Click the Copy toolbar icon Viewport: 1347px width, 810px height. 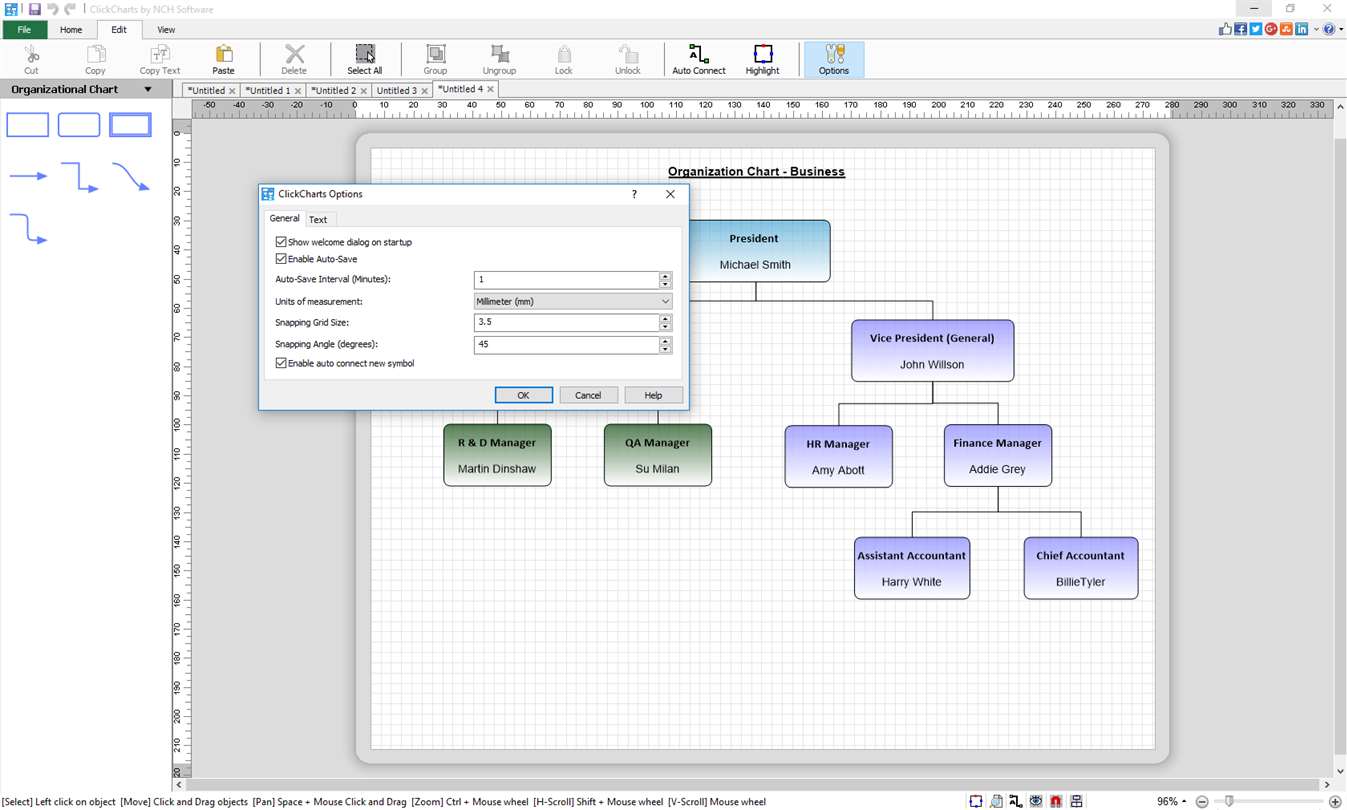tap(96, 54)
